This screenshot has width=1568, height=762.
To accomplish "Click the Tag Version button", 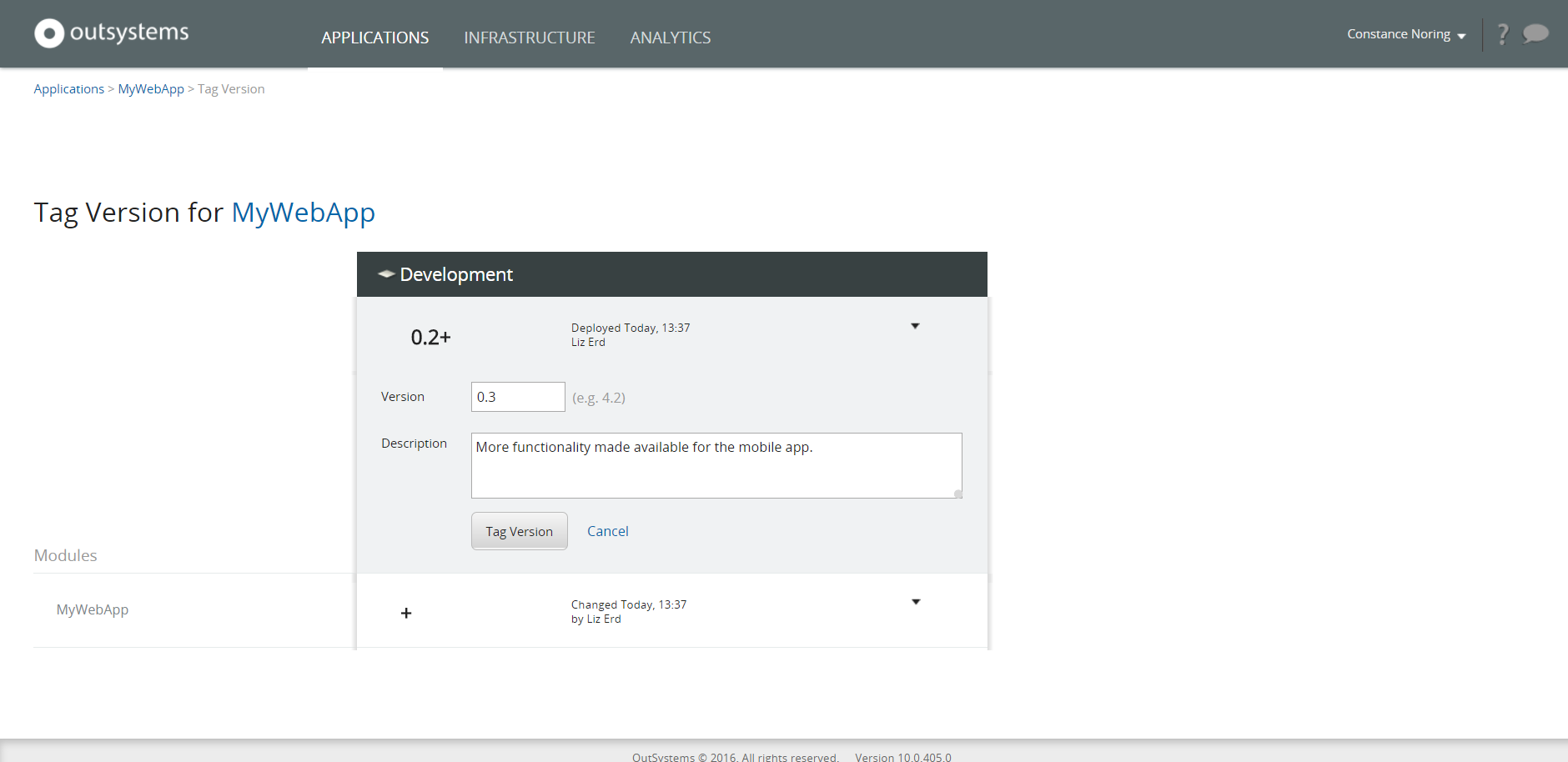I will 520,531.
